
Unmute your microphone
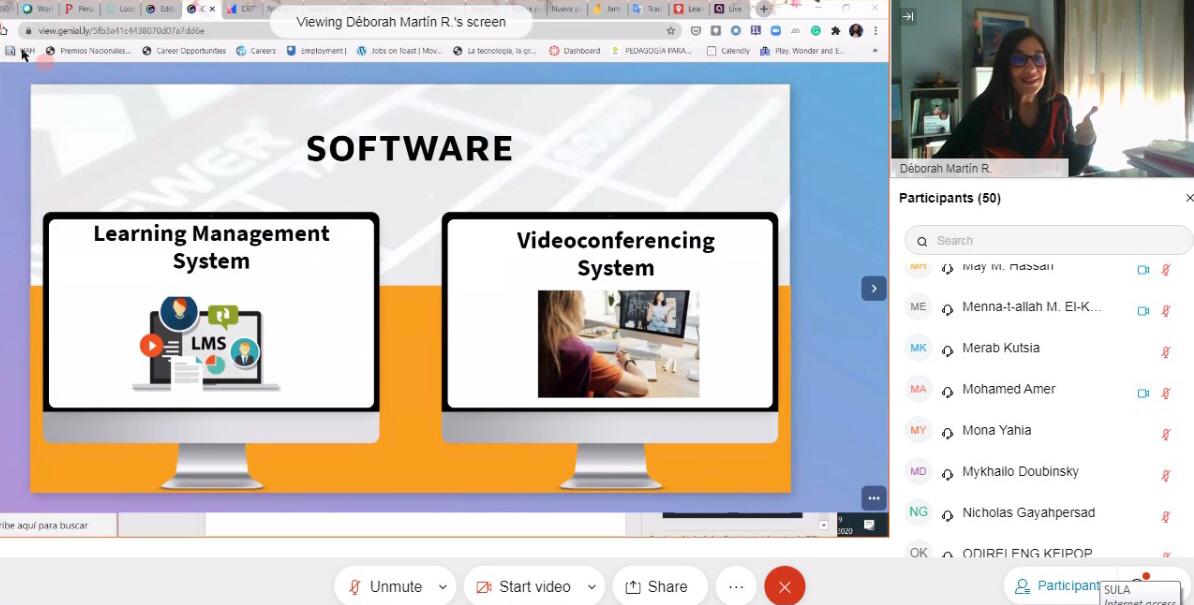coord(385,587)
